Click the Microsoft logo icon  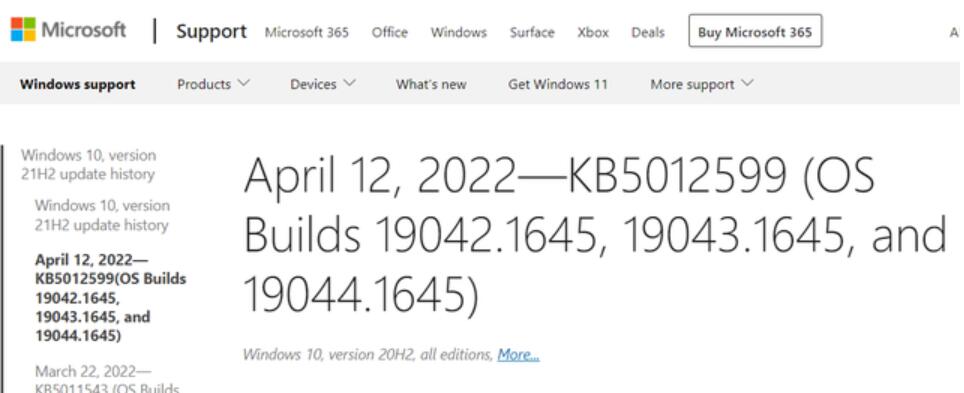coord(23,30)
